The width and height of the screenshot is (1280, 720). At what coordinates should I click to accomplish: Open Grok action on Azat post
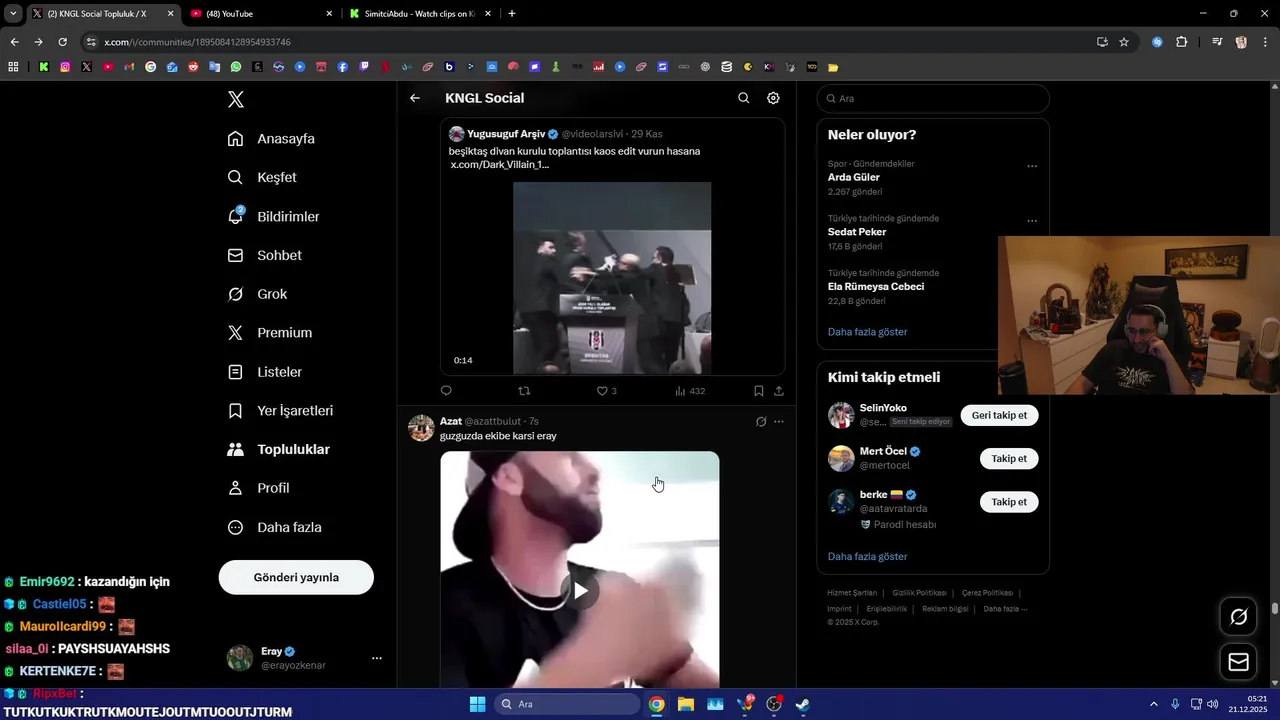click(761, 422)
